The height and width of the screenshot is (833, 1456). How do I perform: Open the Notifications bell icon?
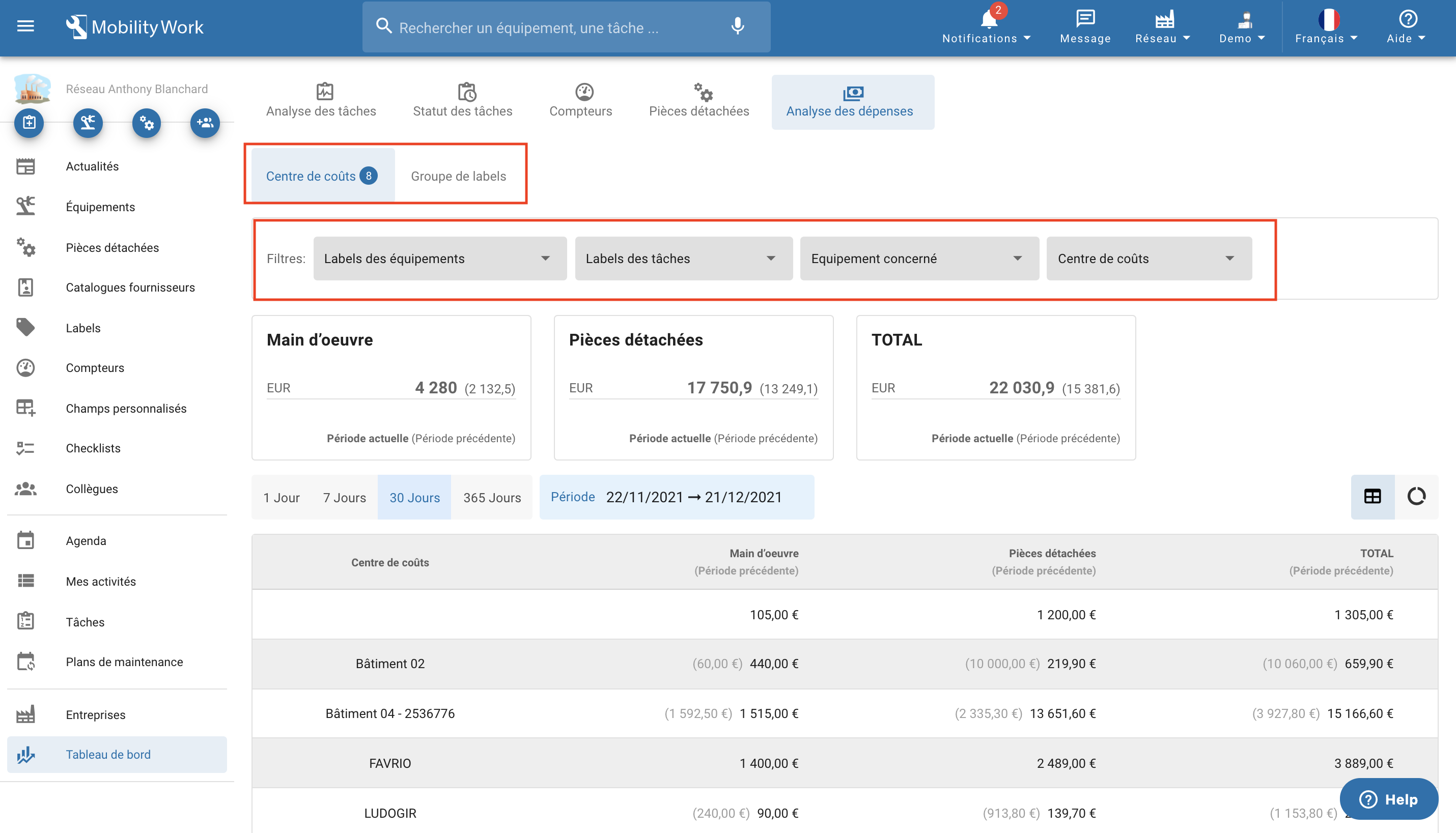click(x=989, y=20)
